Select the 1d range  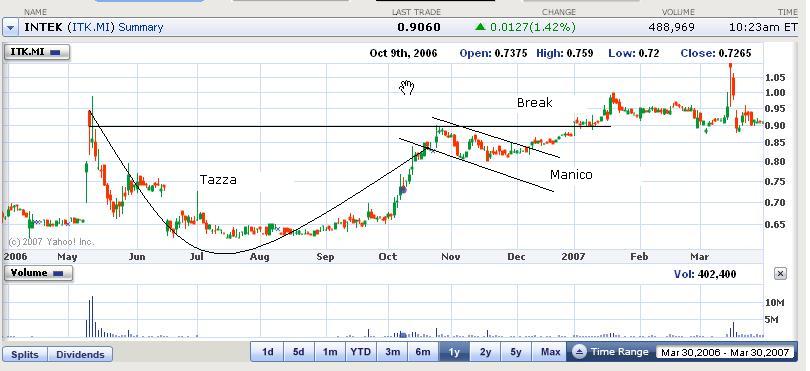point(267,352)
